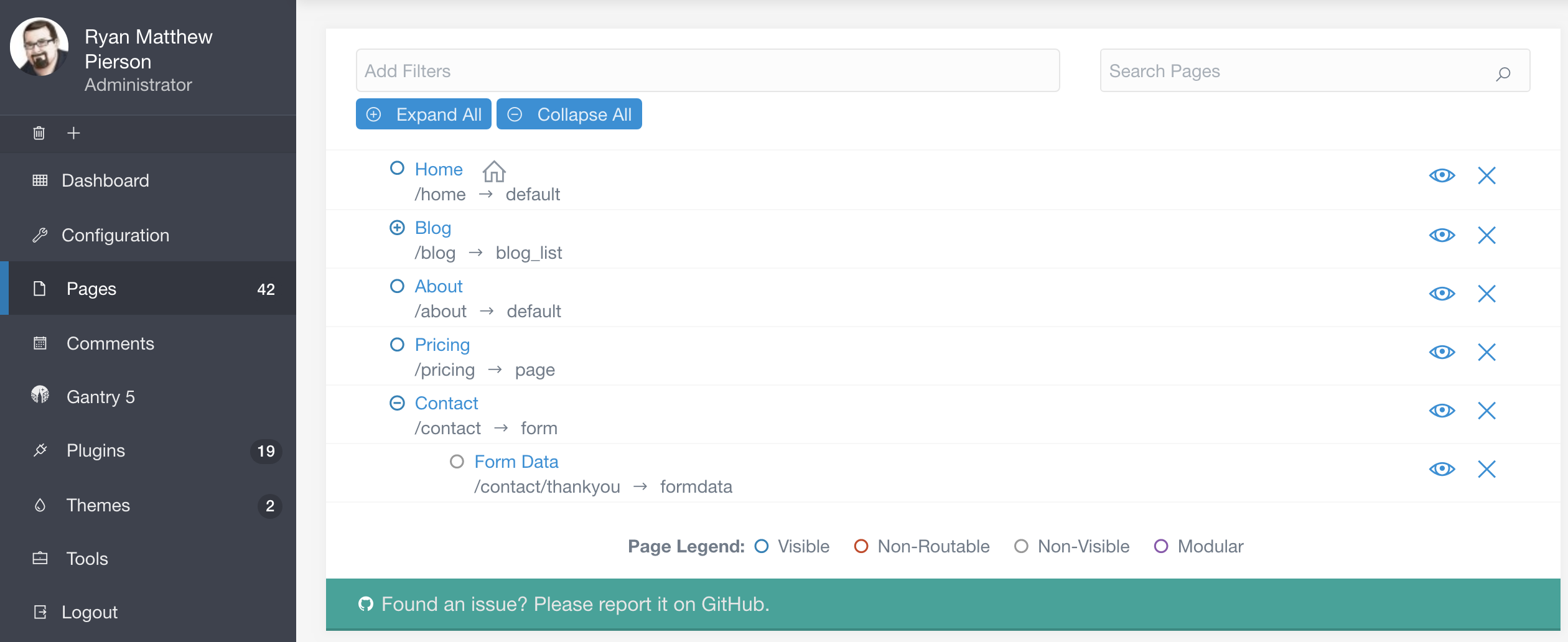
Task: Click the search magnifier in Search Pages
Action: tap(1503, 74)
